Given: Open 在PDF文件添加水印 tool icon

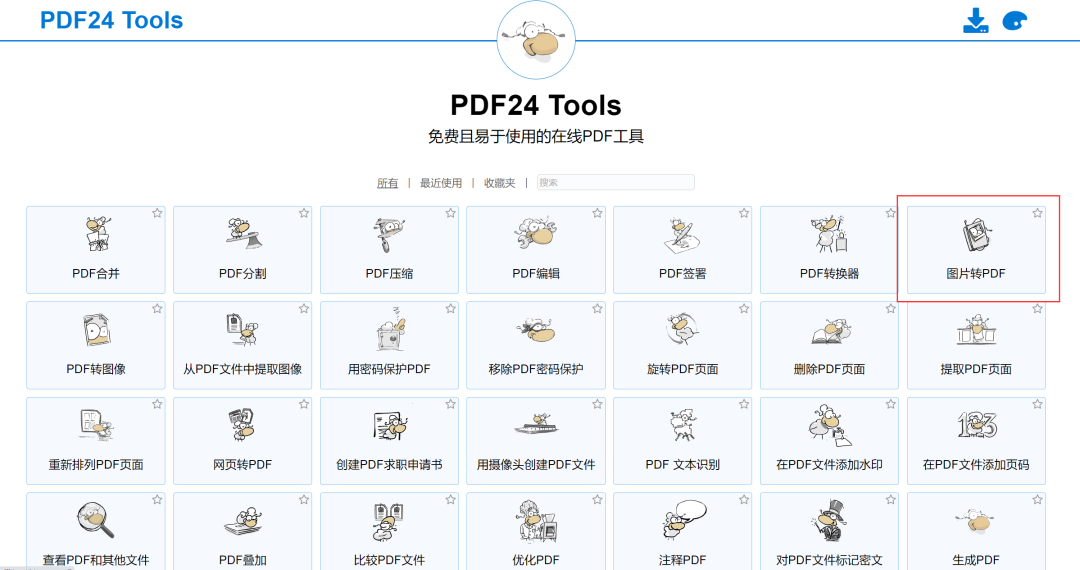Looking at the screenshot, I should (829, 425).
